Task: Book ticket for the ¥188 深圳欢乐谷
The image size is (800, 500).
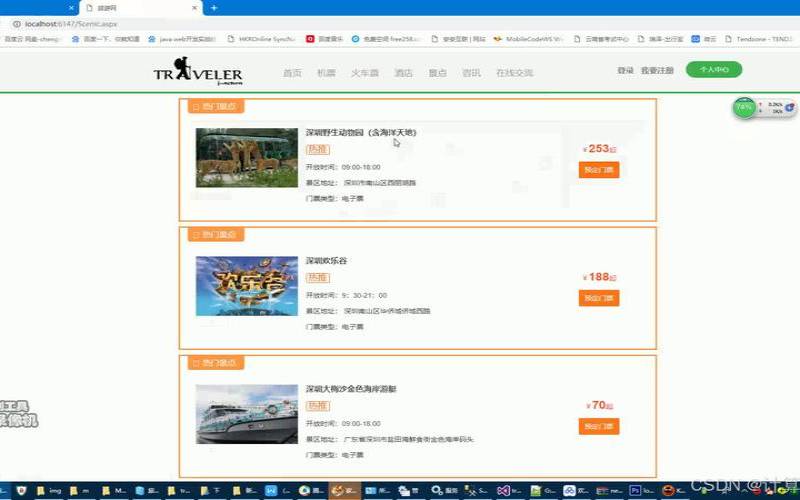Action: 599,298
